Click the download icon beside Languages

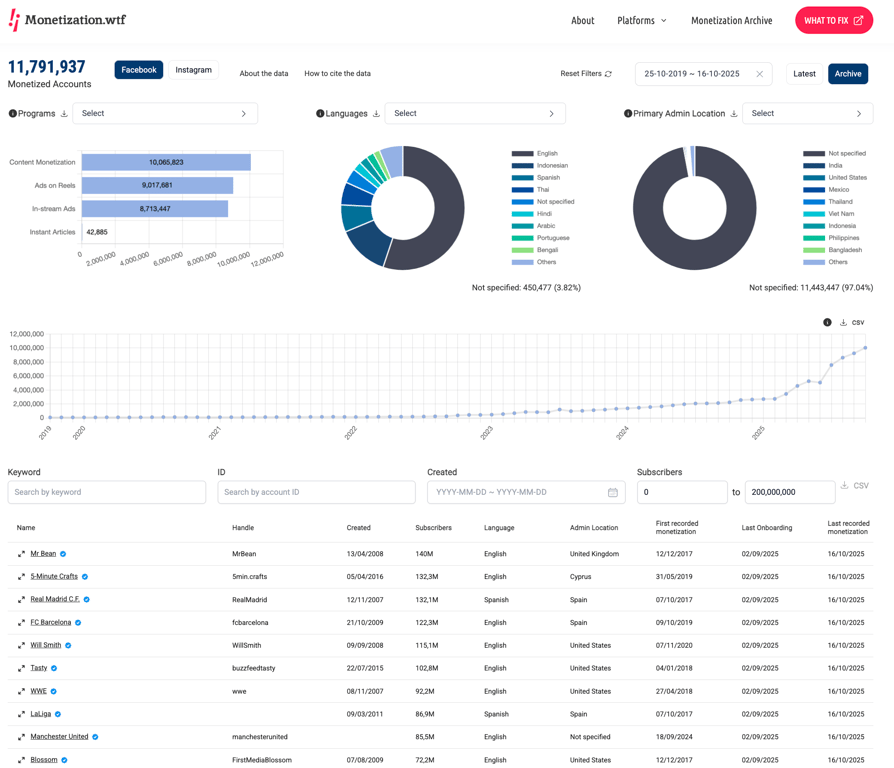pos(376,113)
